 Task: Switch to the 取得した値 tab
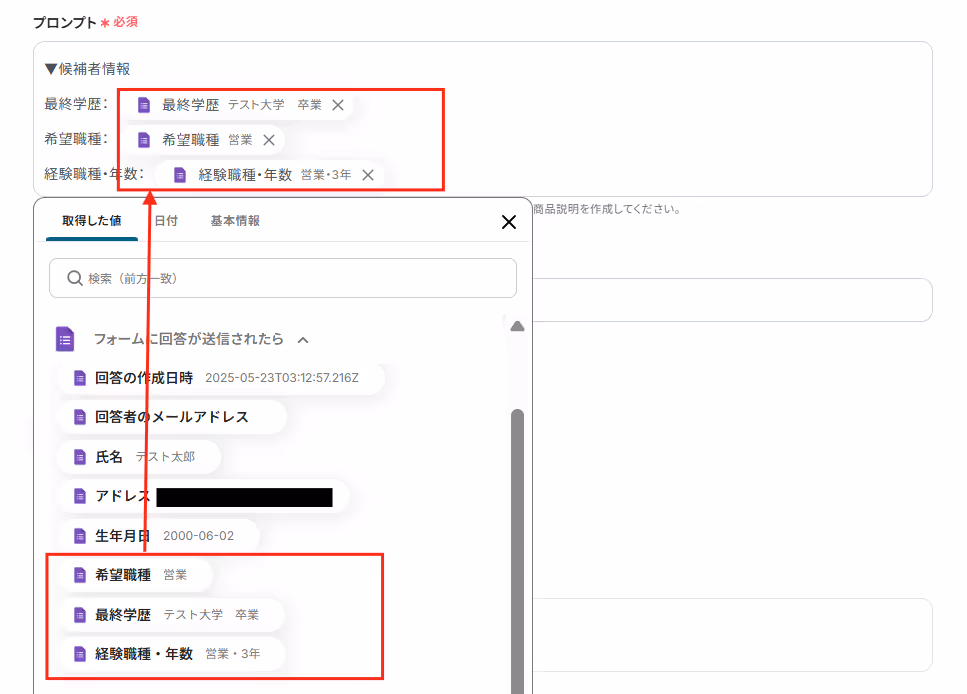pyautogui.click(x=92, y=221)
